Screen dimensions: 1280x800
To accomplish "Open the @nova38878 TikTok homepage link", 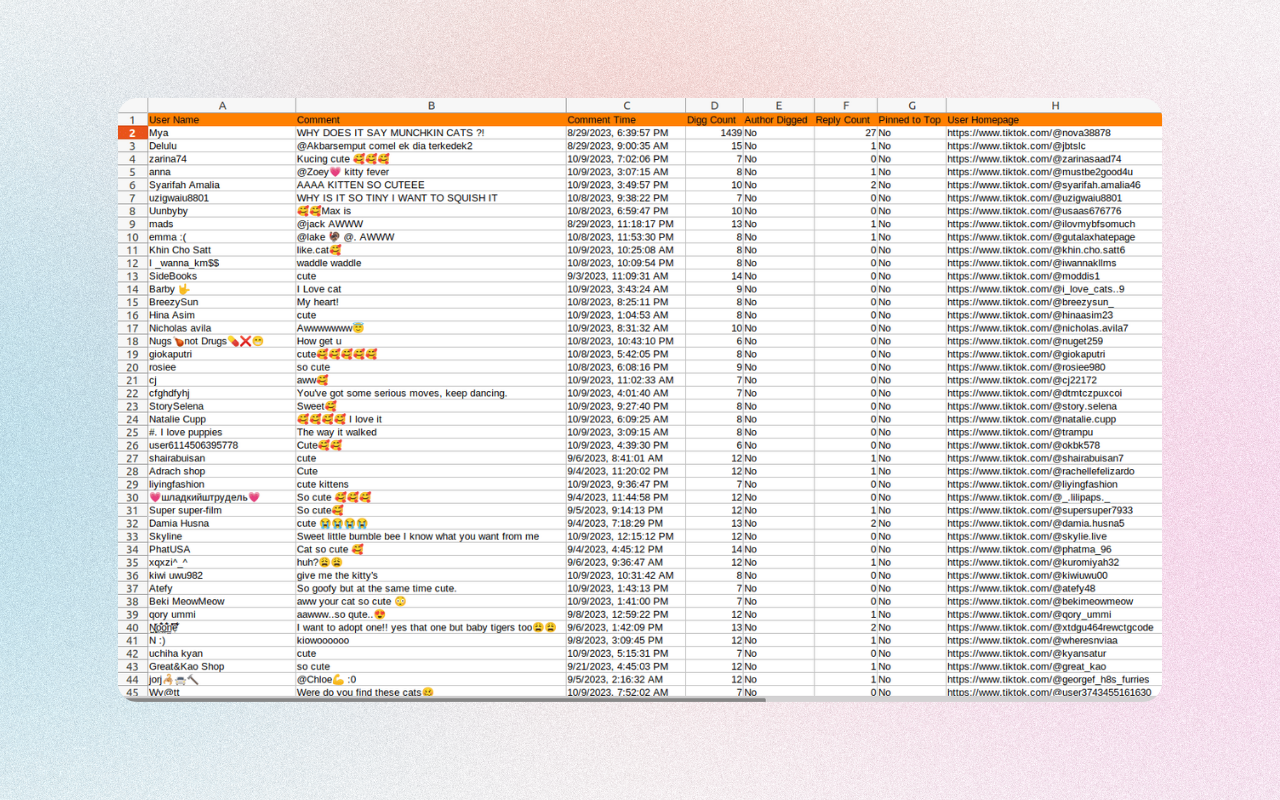I will (1028, 133).
